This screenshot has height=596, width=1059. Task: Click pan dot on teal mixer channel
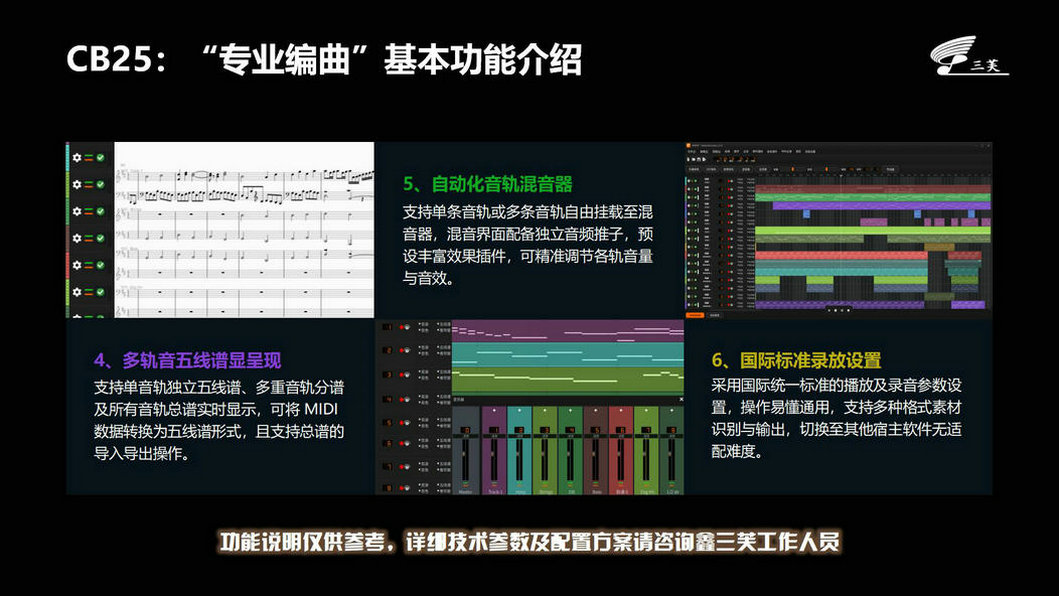(x=519, y=410)
